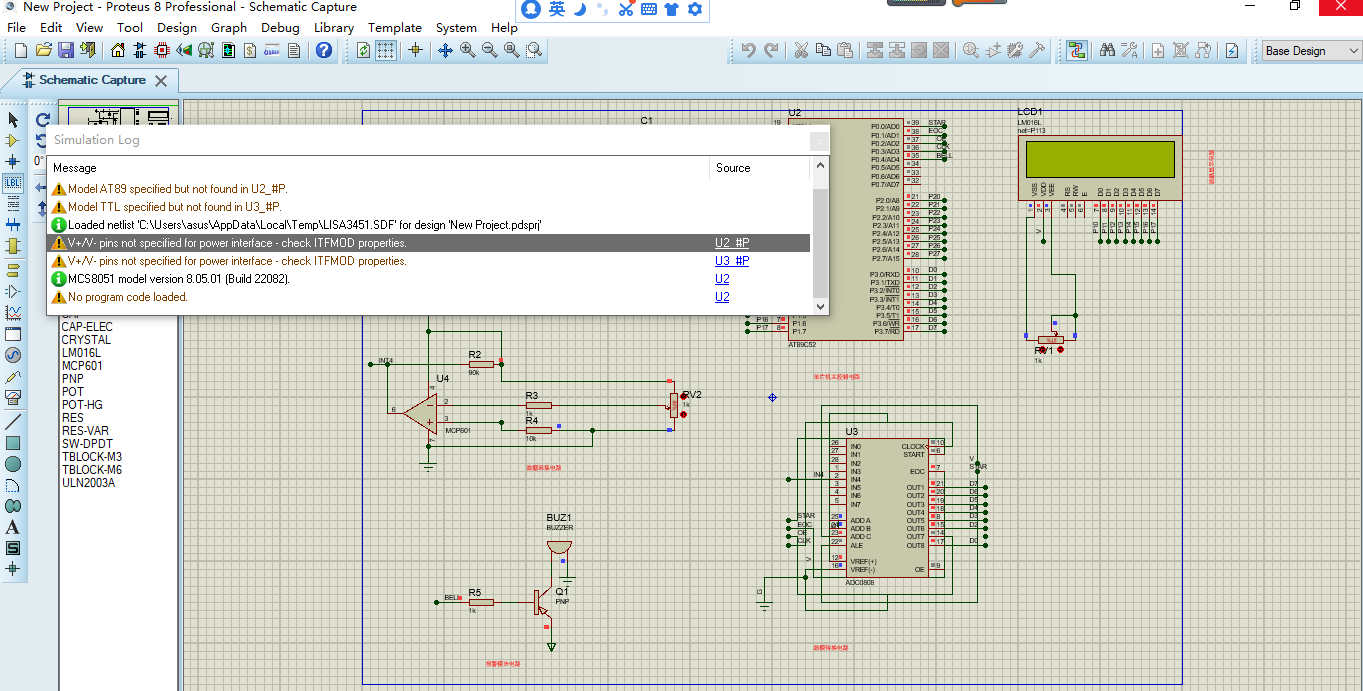The width and height of the screenshot is (1363, 691).
Task: Switch to the Schematic Capture tab
Action: [x=92, y=80]
